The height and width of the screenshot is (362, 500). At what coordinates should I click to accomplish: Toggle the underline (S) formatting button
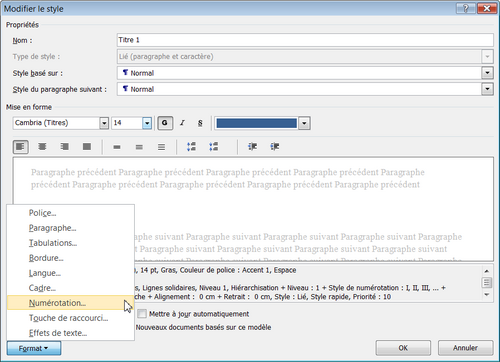click(200, 123)
